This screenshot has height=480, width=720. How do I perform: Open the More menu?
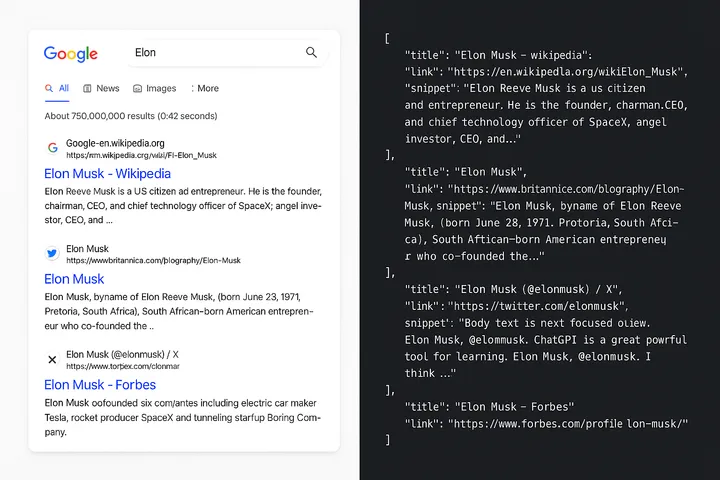click(205, 88)
